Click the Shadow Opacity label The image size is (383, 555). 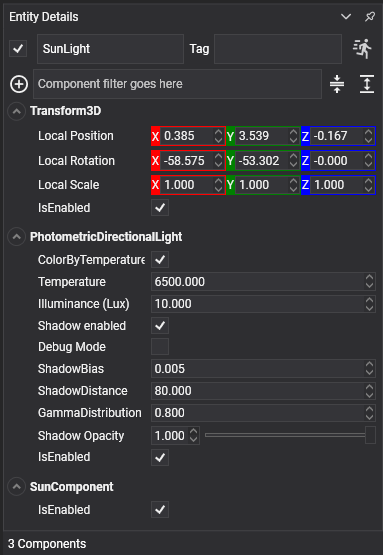point(81,436)
